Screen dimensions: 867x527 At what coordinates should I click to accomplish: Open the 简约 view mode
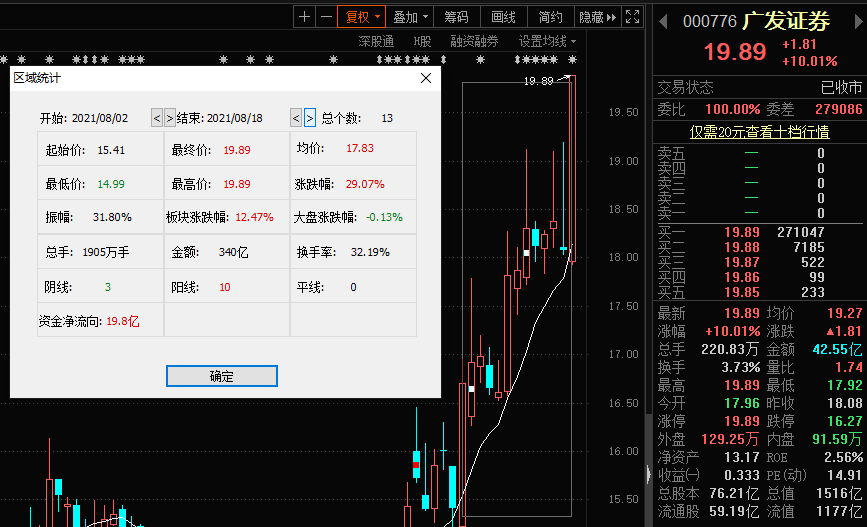(550, 17)
